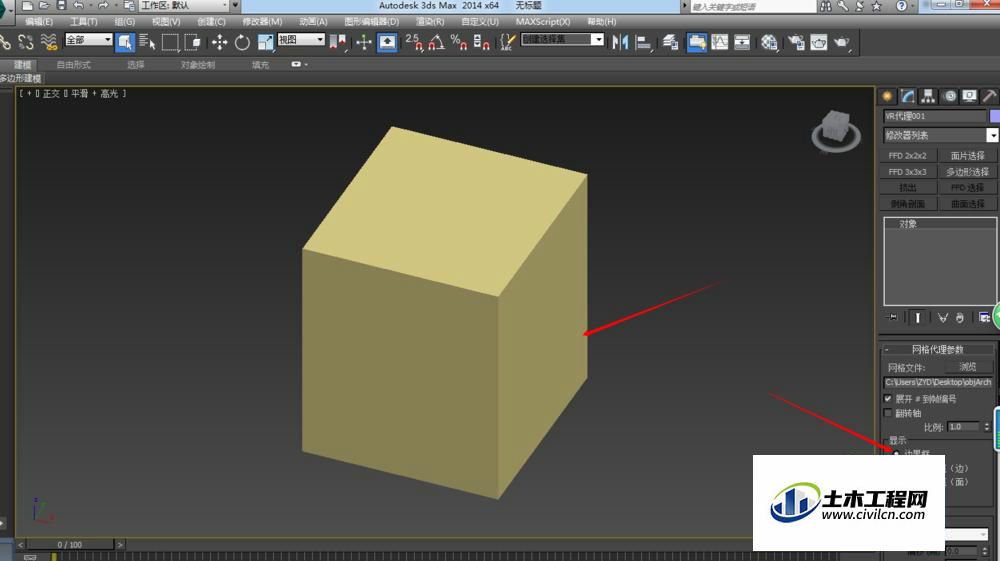Click the New Scene icon
Image resolution: width=1000 pixels, height=561 pixels.
pyautogui.click(x=27, y=5)
